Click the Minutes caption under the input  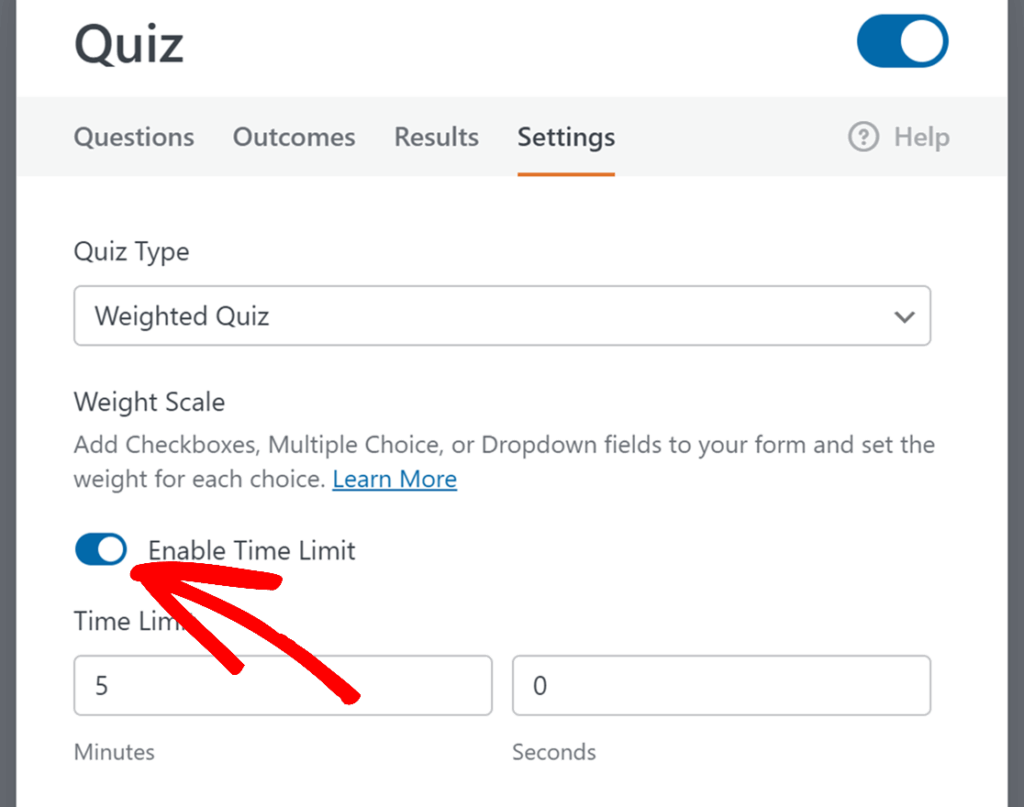pyautogui.click(x=114, y=752)
